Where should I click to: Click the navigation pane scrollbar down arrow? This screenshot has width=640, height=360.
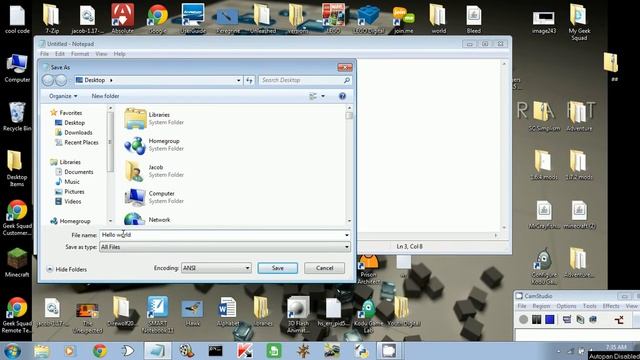pos(110,221)
